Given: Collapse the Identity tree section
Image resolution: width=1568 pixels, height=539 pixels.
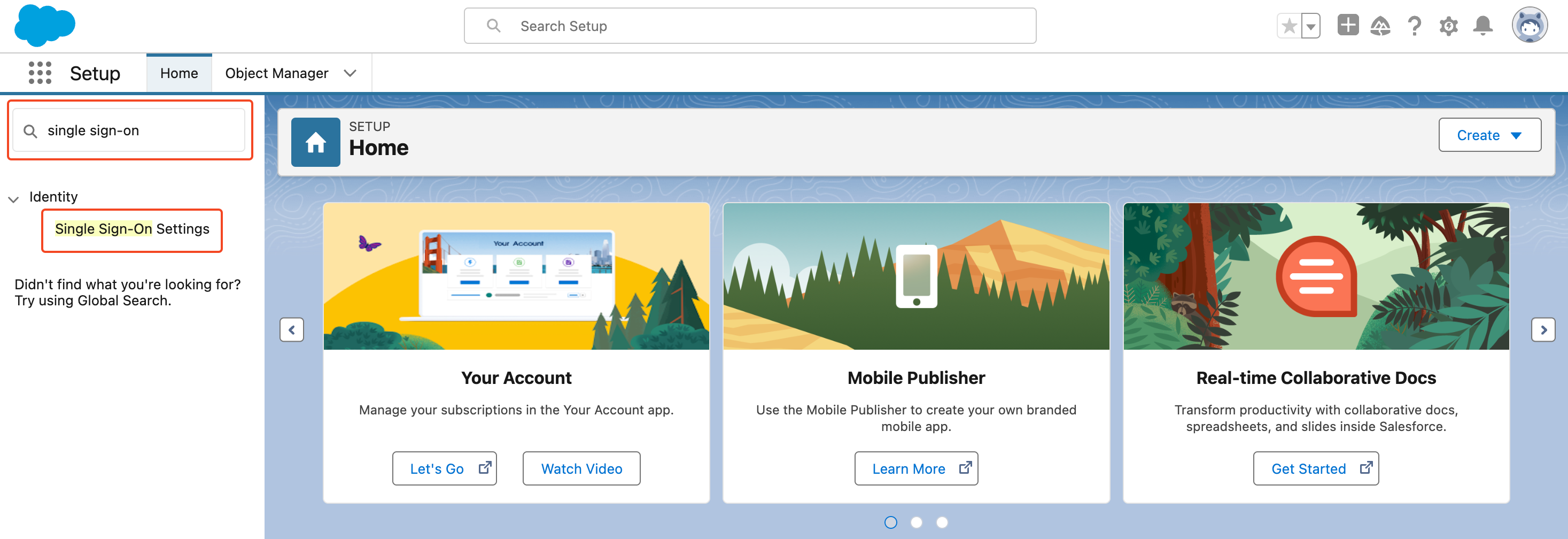Looking at the screenshot, I should tap(13, 198).
